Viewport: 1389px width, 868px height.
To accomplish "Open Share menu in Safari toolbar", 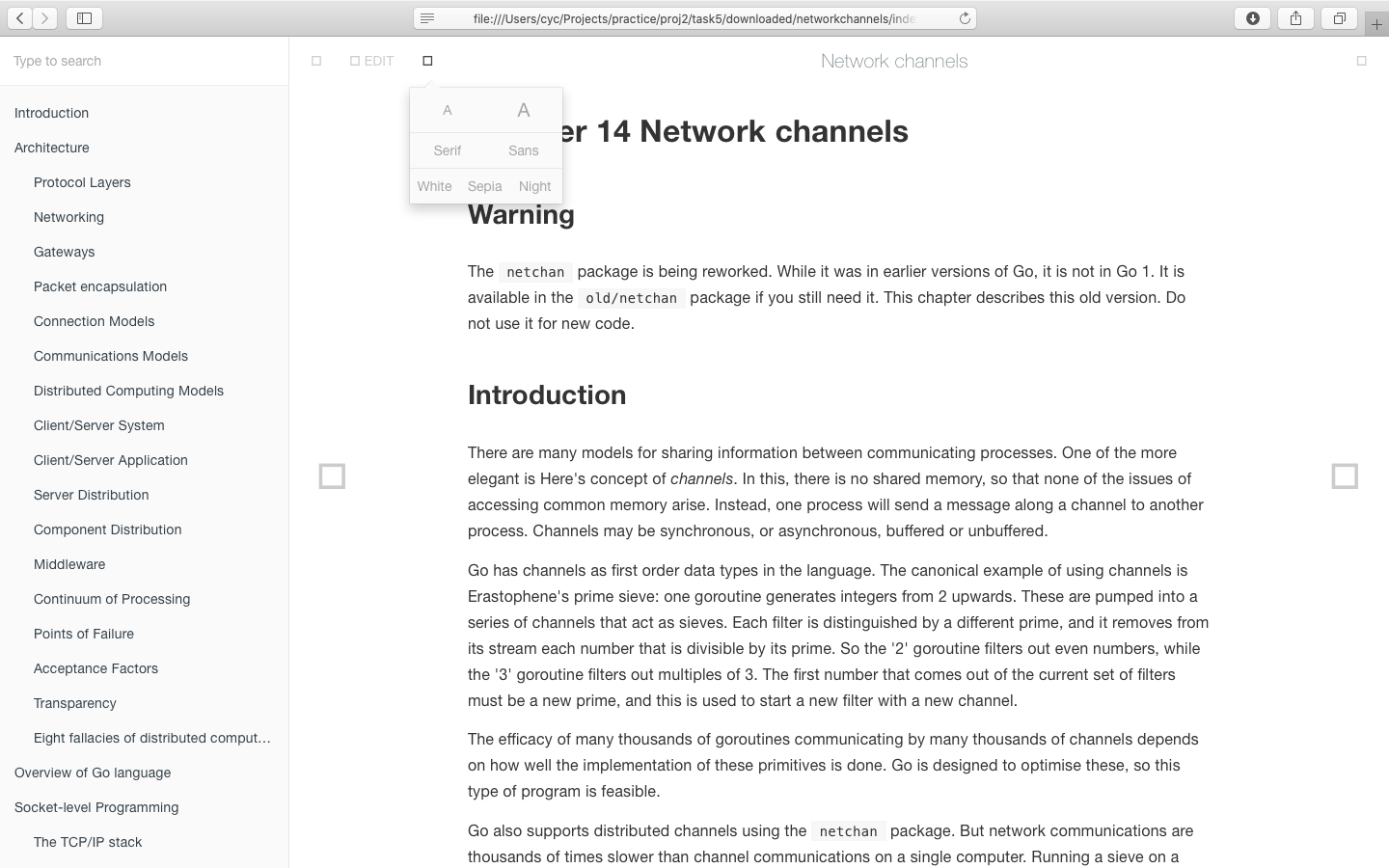I will (1295, 18).
